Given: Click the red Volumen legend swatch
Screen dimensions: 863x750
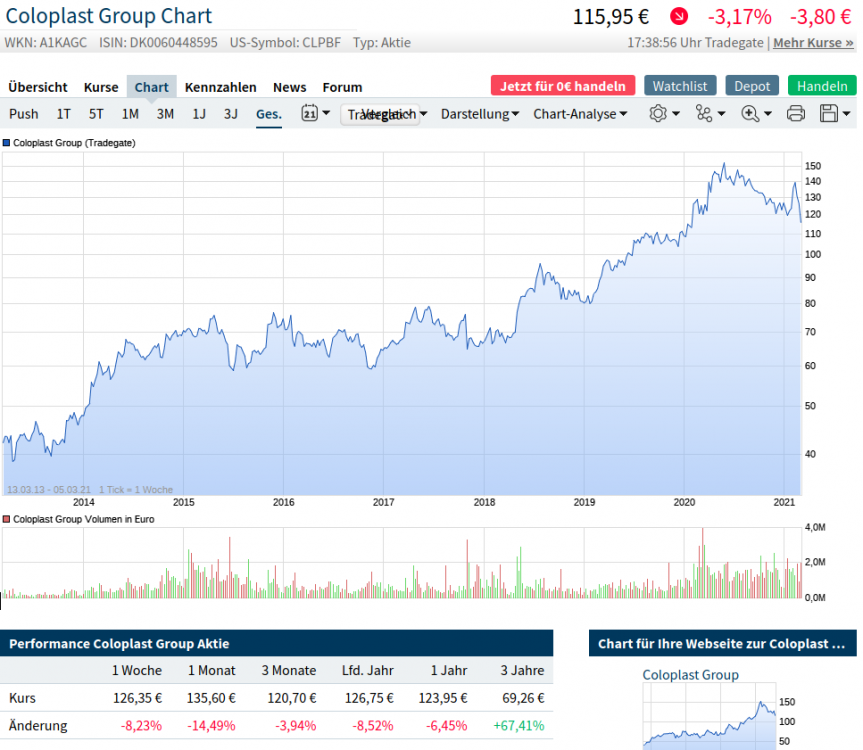Looking at the screenshot, I should [7, 519].
